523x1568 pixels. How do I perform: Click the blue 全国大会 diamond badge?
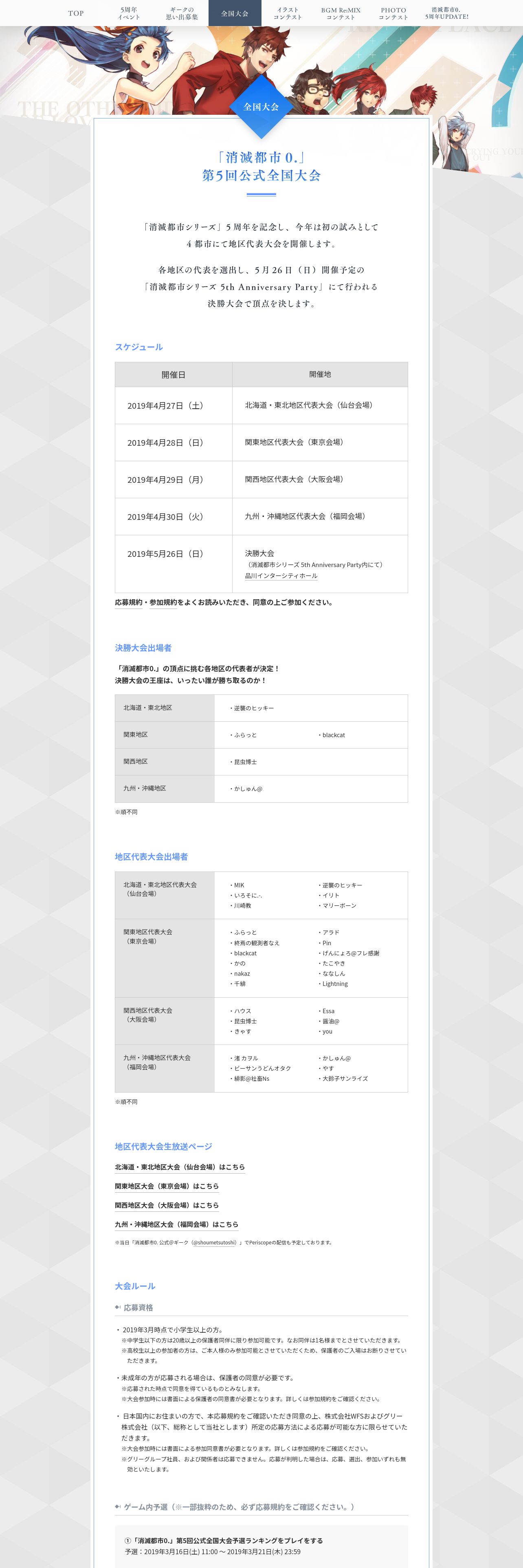[261, 107]
